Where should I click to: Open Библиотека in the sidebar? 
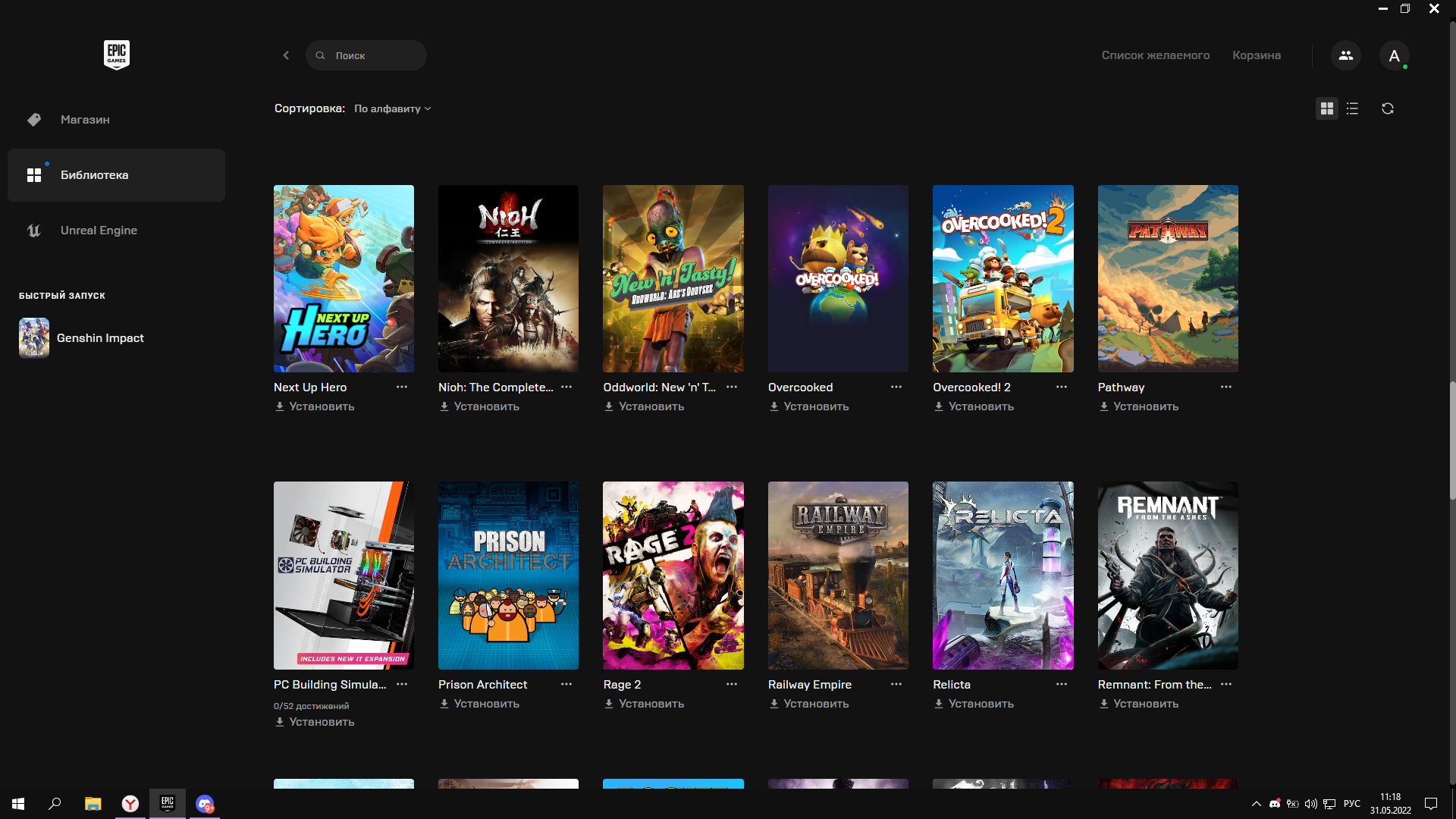pos(116,175)
